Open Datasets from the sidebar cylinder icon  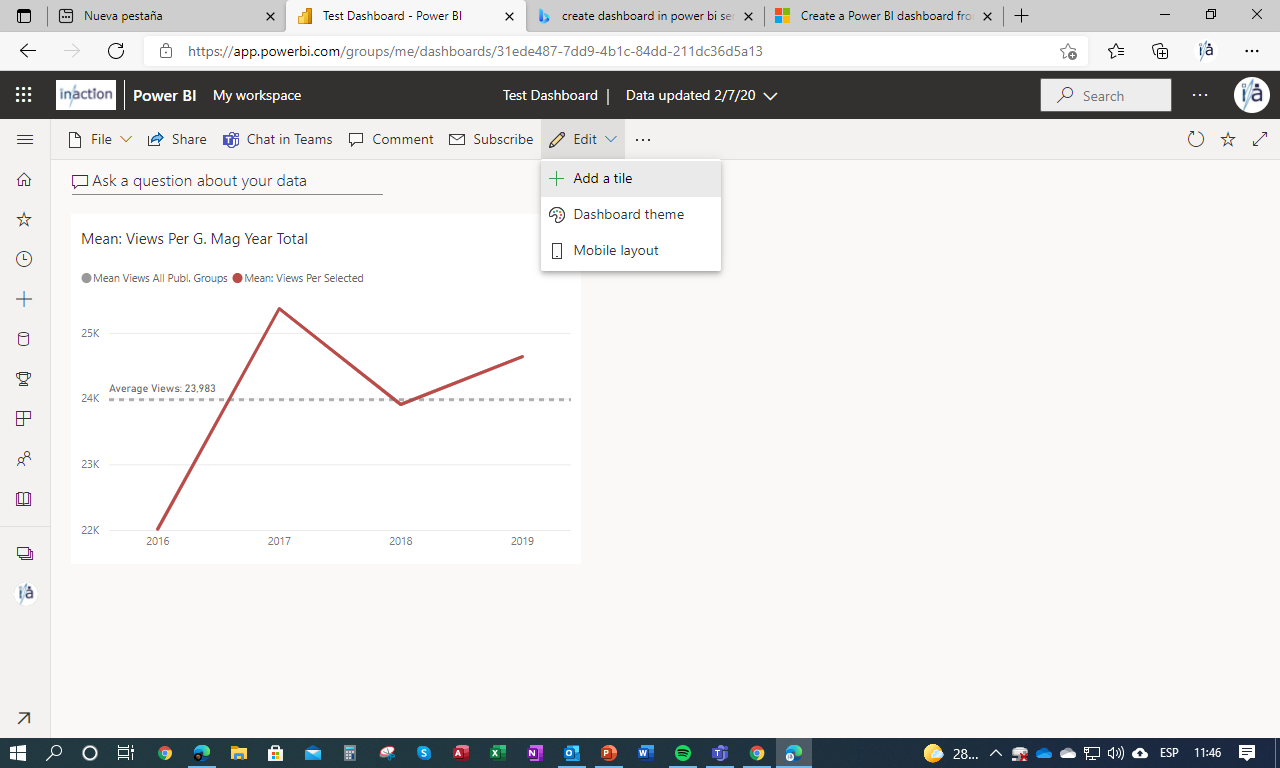click(25, 339)
